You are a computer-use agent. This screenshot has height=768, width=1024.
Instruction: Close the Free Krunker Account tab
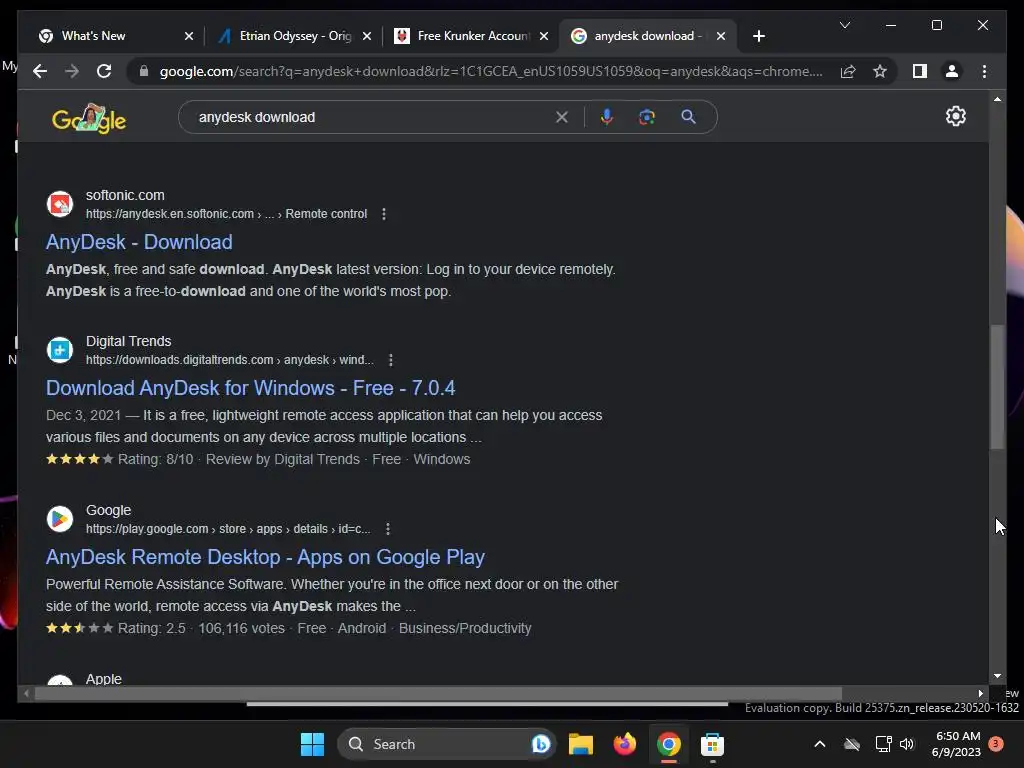[x=544, y=36]
